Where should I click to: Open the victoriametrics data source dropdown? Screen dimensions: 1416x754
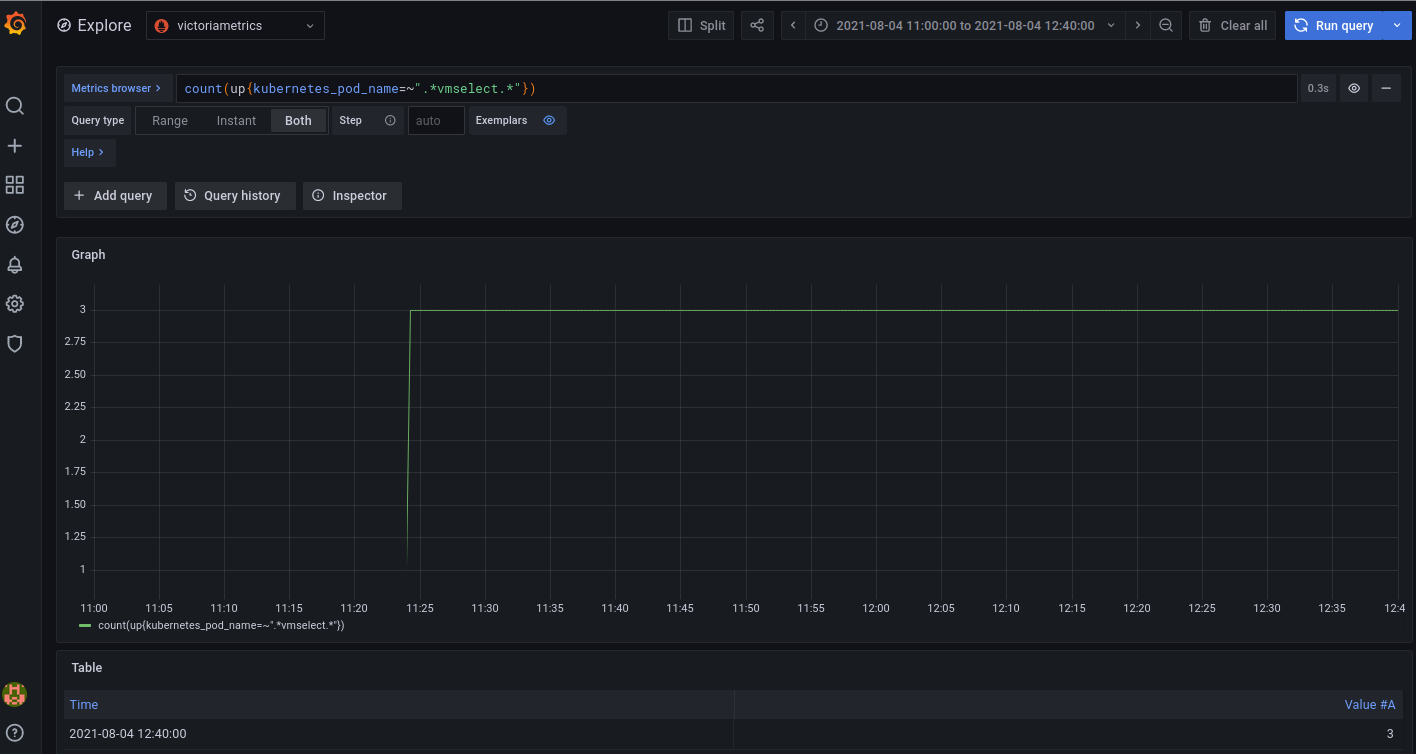click(235, 26)
